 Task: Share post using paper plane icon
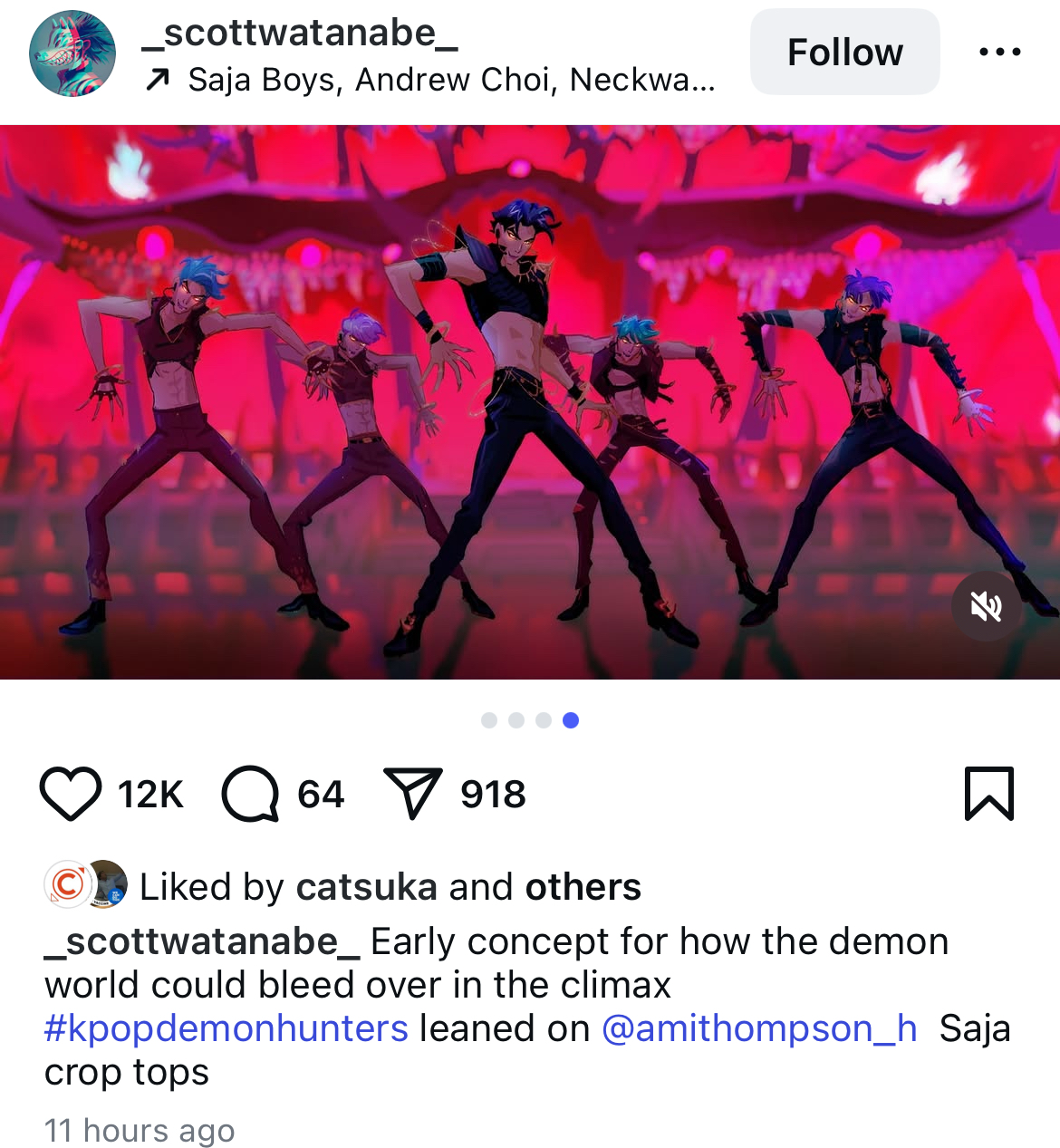coord(412,794)
